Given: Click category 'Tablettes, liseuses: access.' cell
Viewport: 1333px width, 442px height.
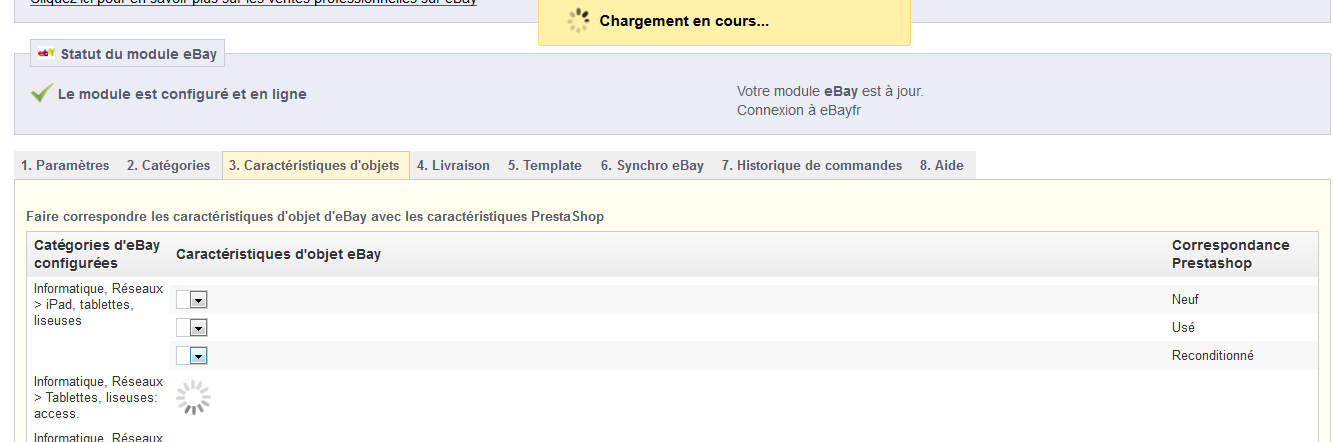Looking at the screenshot, I should pos(98,397).
